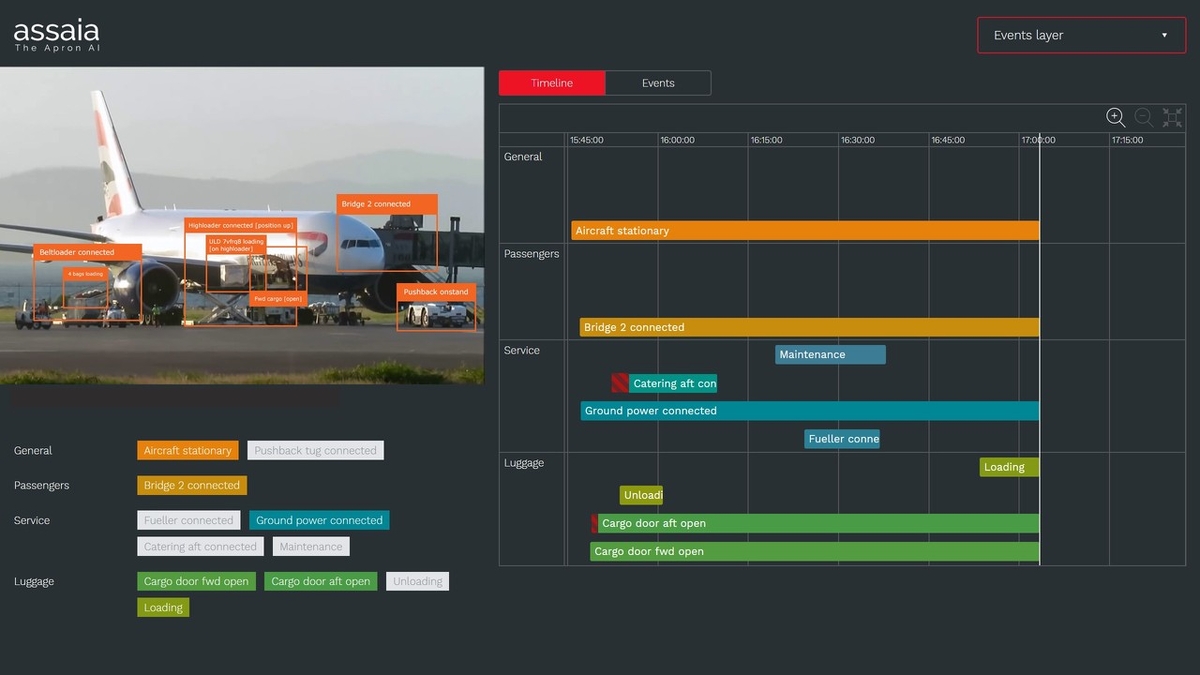Click the zoom out magnifier icon
Image resolution: width=1200 pixels, height=675 pixels.
1144,118
